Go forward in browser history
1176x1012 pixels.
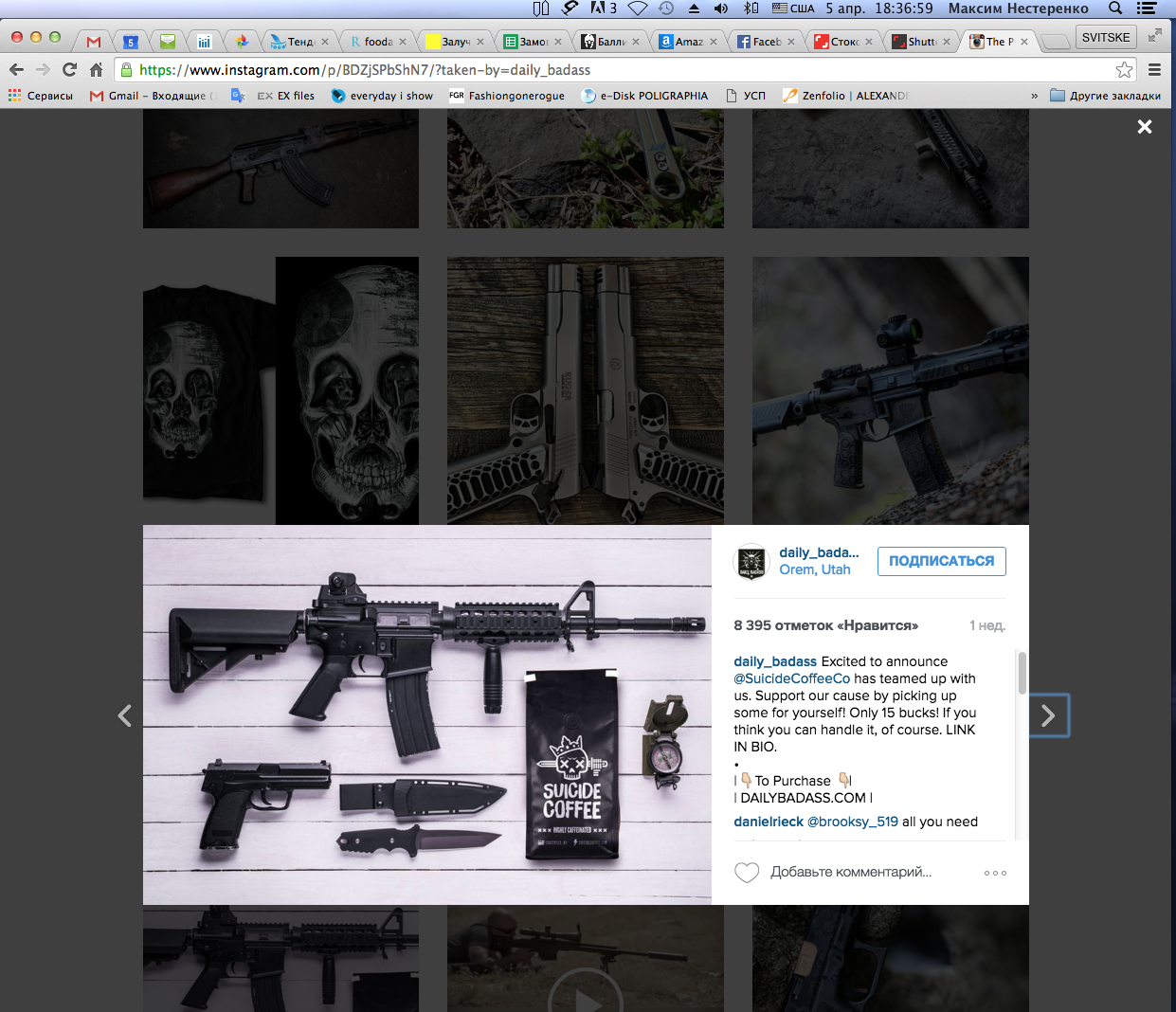click(43, 69)
